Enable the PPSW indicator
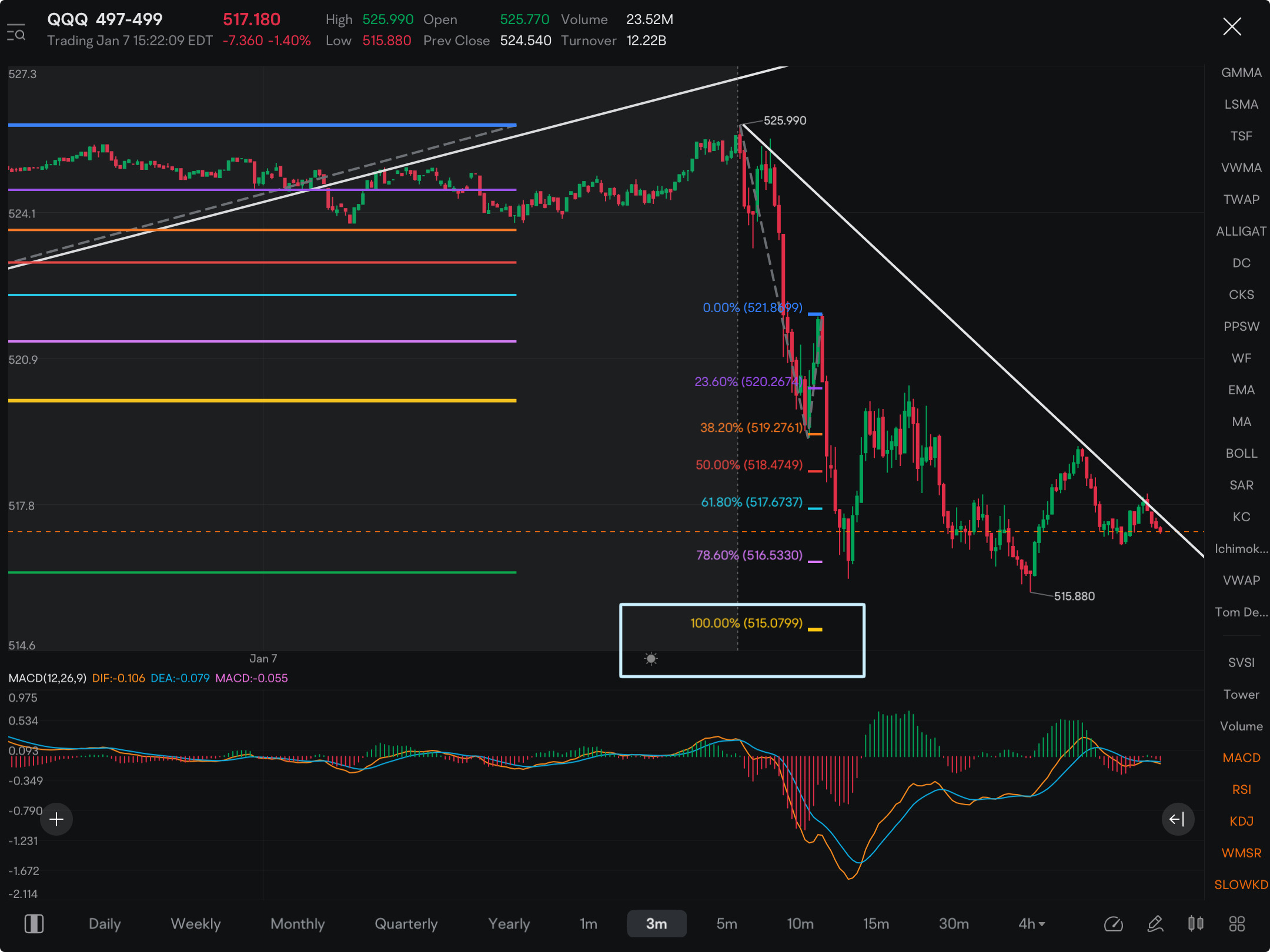The width and height of the screenshot is (1270, 952). [1241, 327]
